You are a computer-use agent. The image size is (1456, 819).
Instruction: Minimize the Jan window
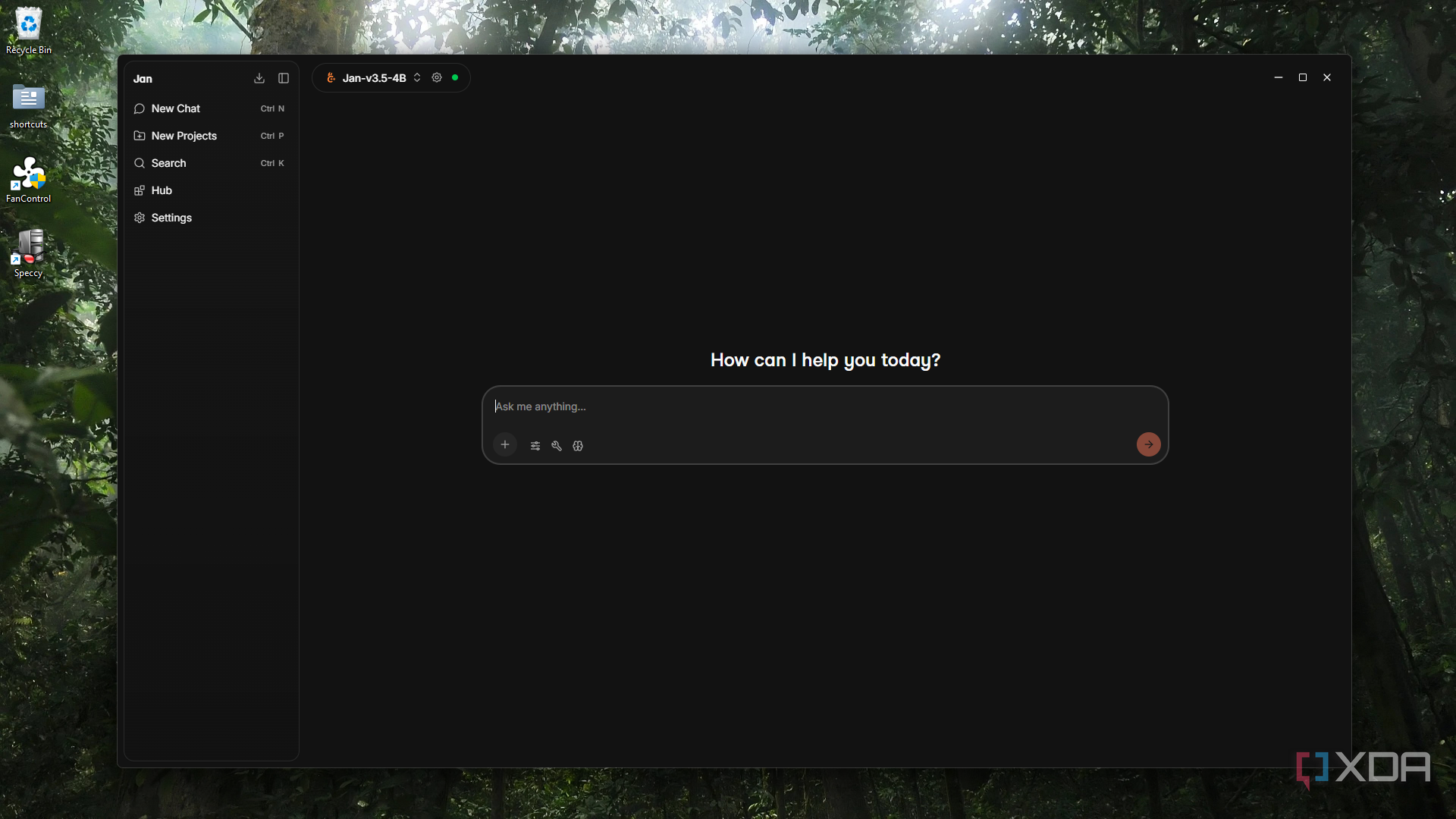tap(1279, 77)
